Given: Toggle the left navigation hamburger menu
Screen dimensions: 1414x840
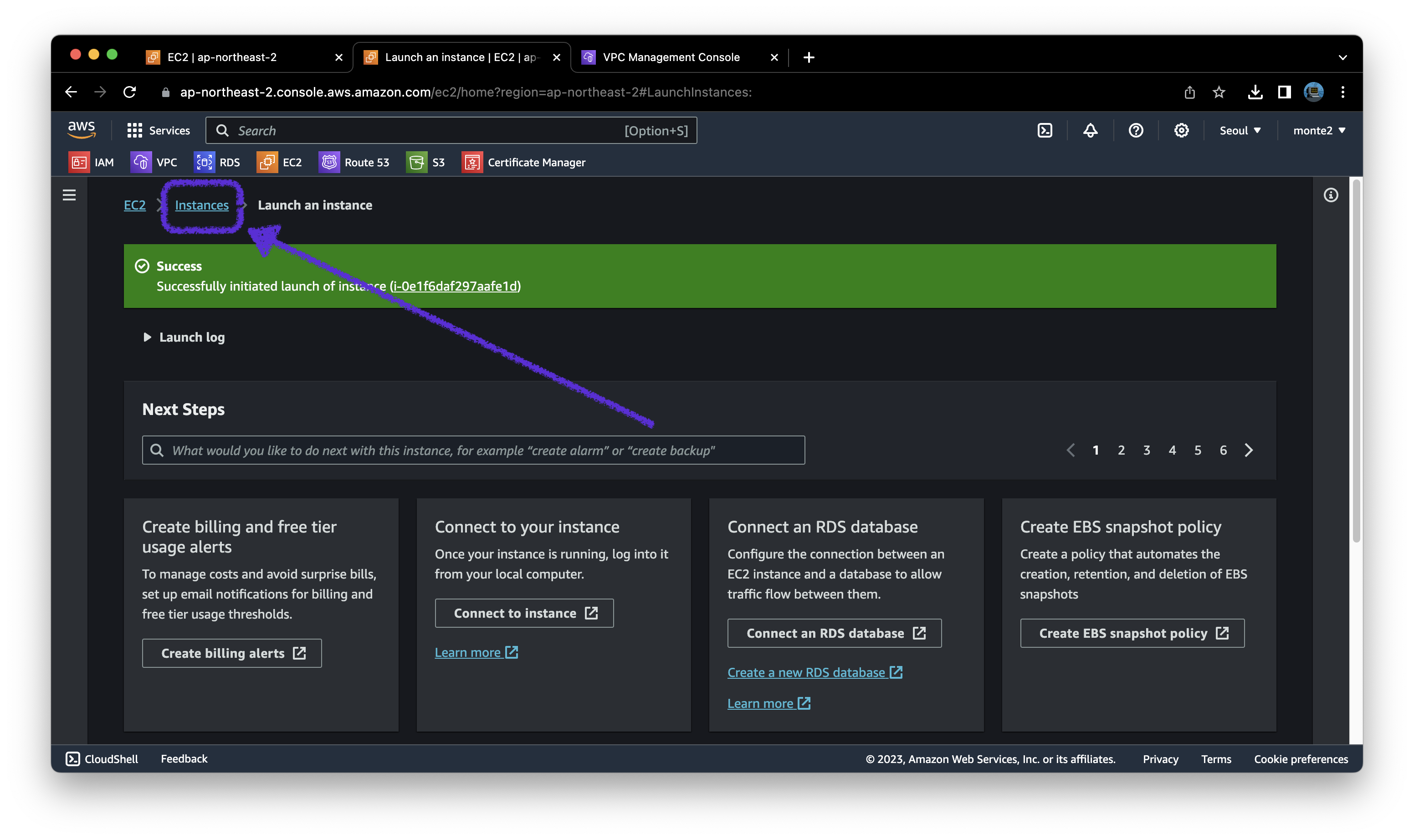Looking at the screenshot, I should [69, 195].
